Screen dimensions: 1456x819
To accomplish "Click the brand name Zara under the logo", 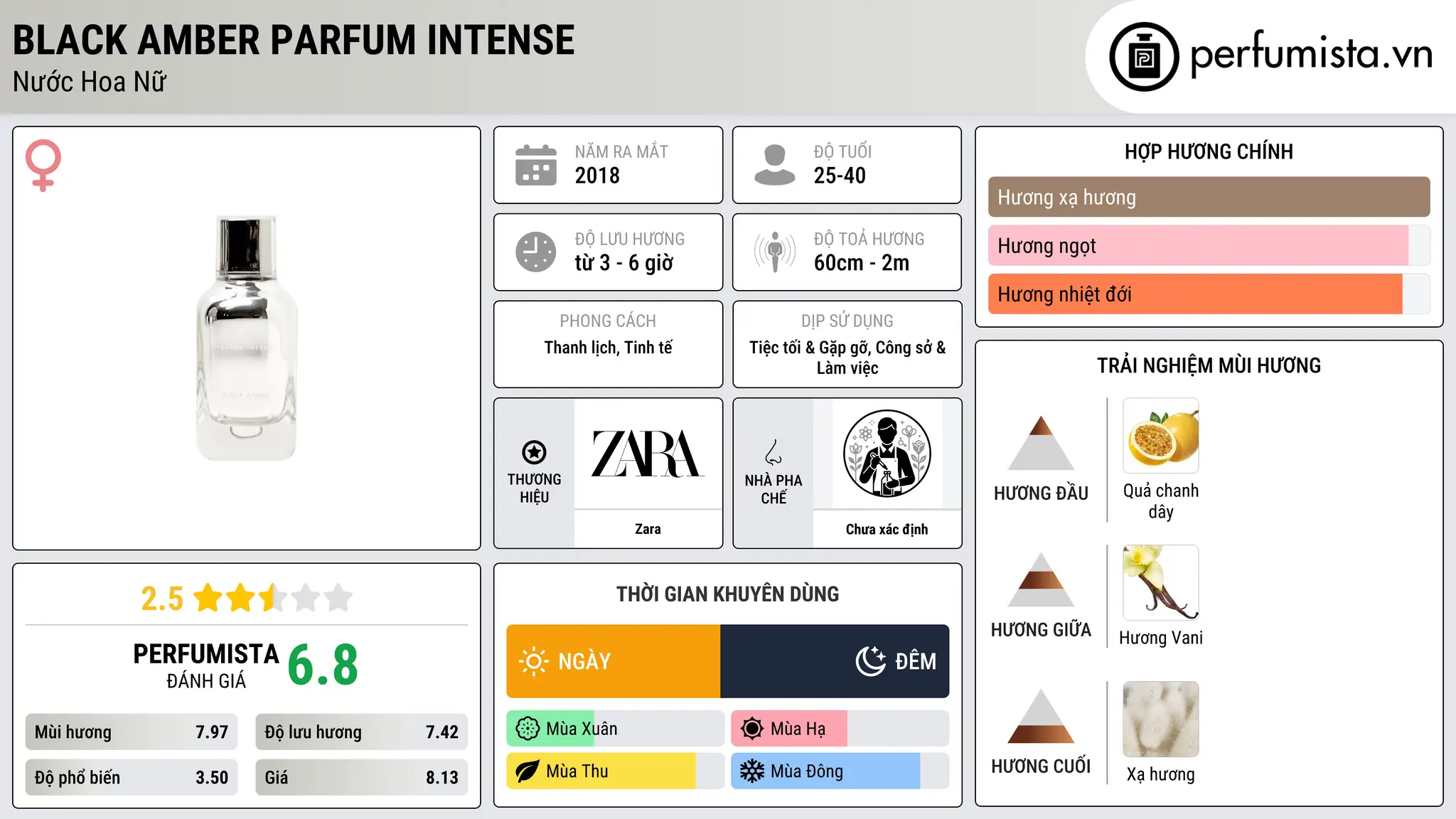I will (648, 529).
